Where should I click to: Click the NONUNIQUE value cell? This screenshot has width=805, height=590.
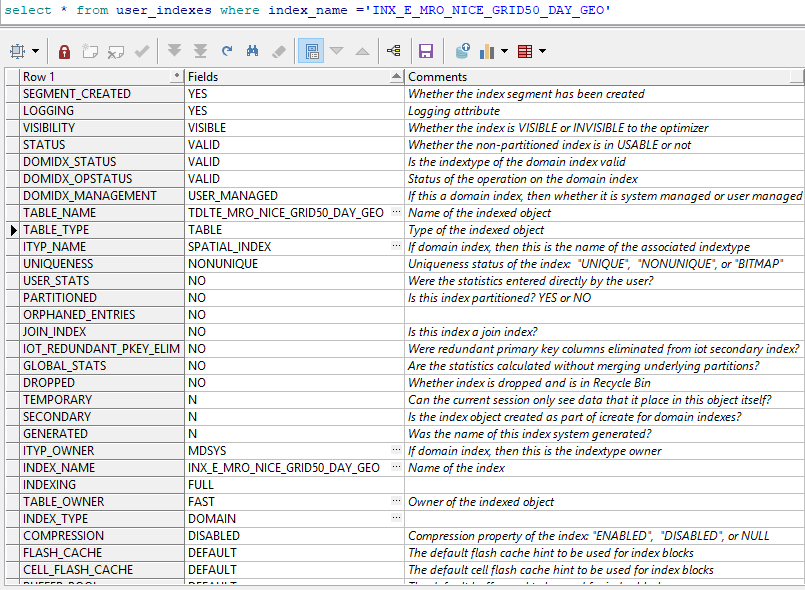point(294,263)
